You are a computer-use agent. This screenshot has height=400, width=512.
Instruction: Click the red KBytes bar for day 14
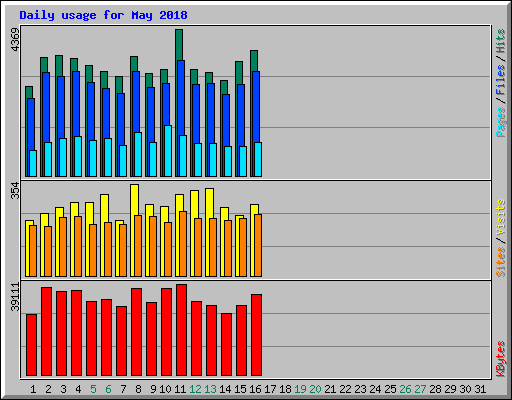point(226,345)
